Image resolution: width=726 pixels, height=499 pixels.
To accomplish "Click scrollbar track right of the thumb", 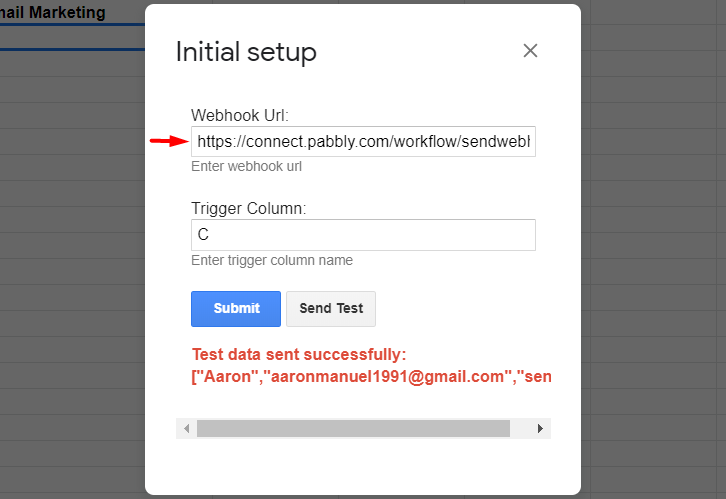I will tap(519, 429).
